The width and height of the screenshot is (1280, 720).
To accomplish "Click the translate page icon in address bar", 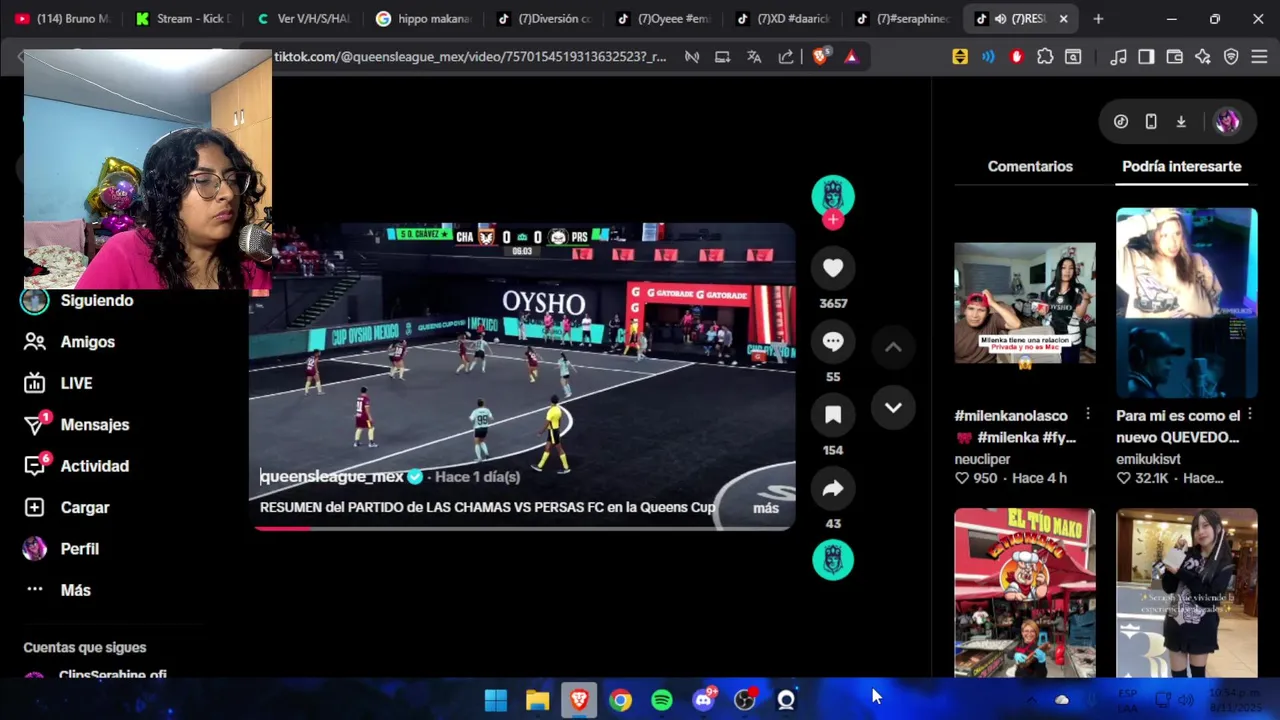I will click(x=754, y=57).
